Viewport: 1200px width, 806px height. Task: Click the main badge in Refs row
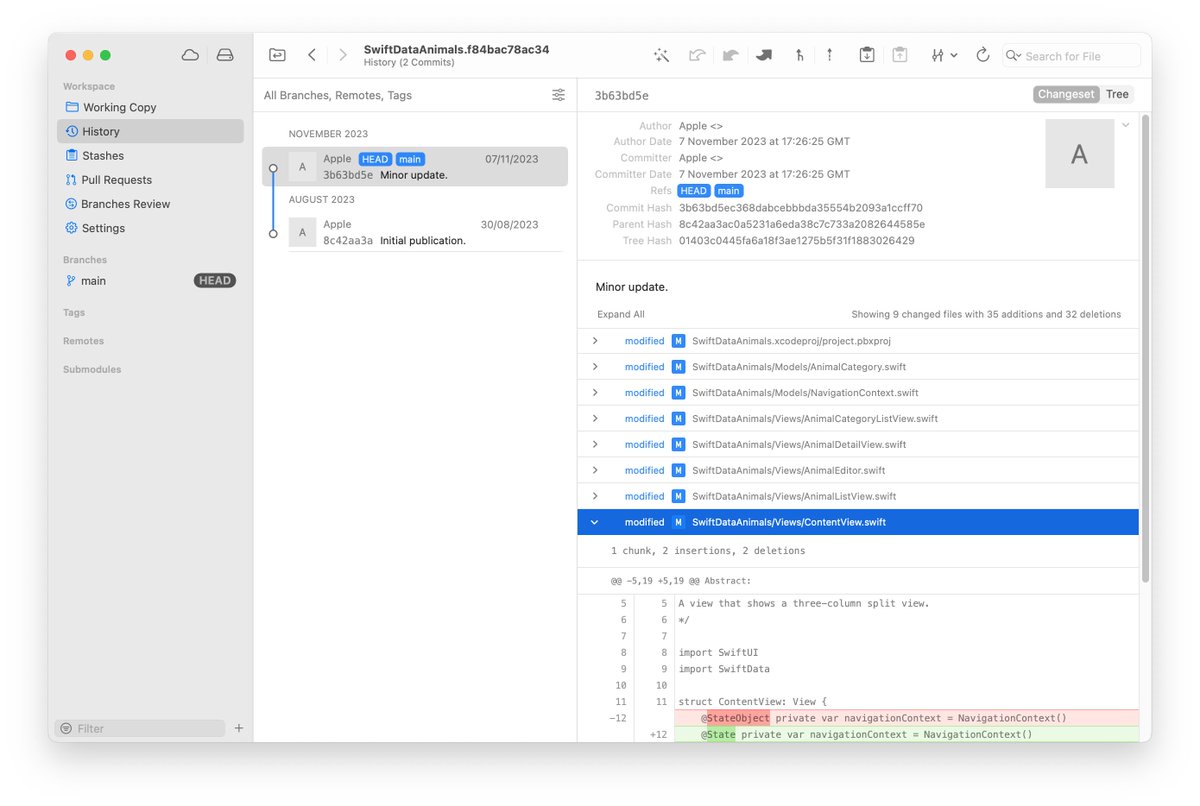coord(729,190)
